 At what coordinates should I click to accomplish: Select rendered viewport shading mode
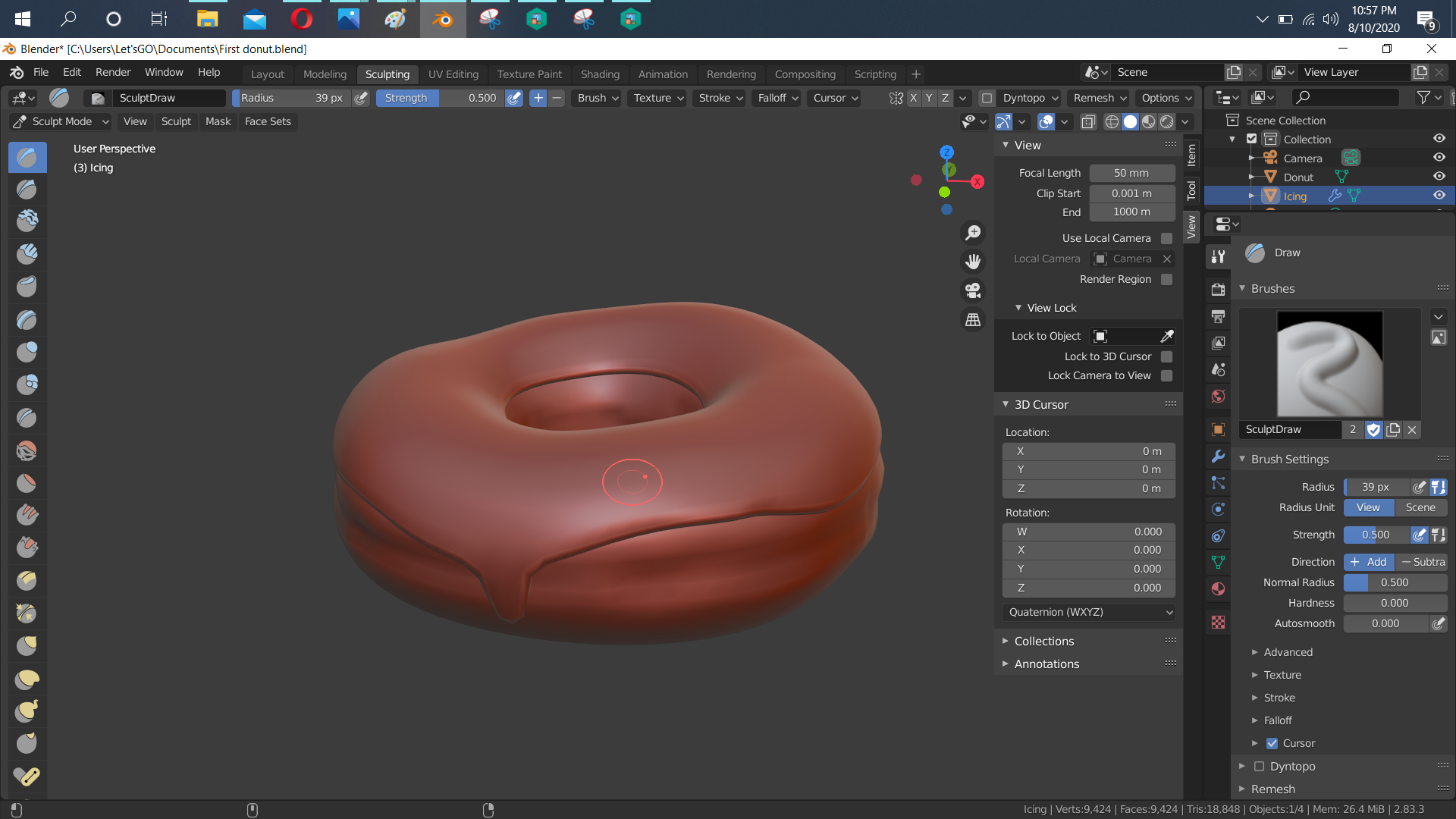pyautogui.click(x=1167, y=121)
